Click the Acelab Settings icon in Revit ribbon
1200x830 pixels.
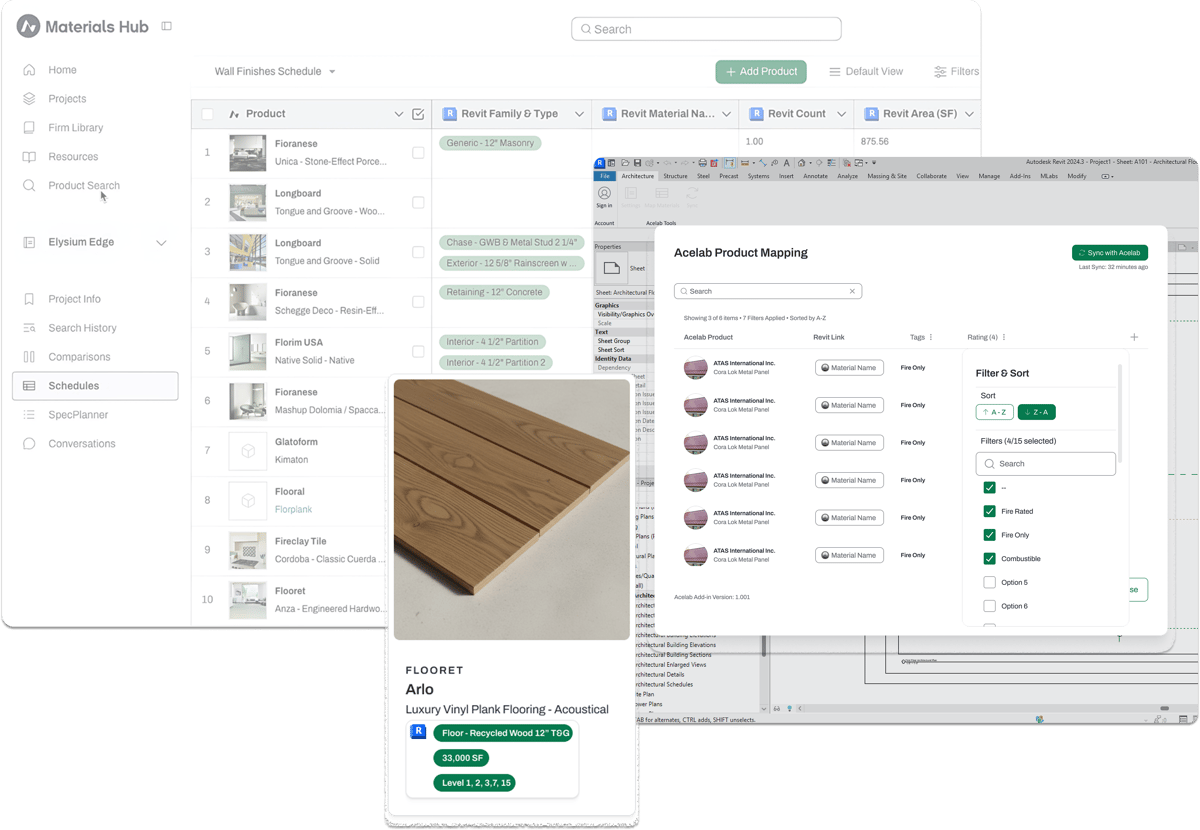(x=631, y=193)
